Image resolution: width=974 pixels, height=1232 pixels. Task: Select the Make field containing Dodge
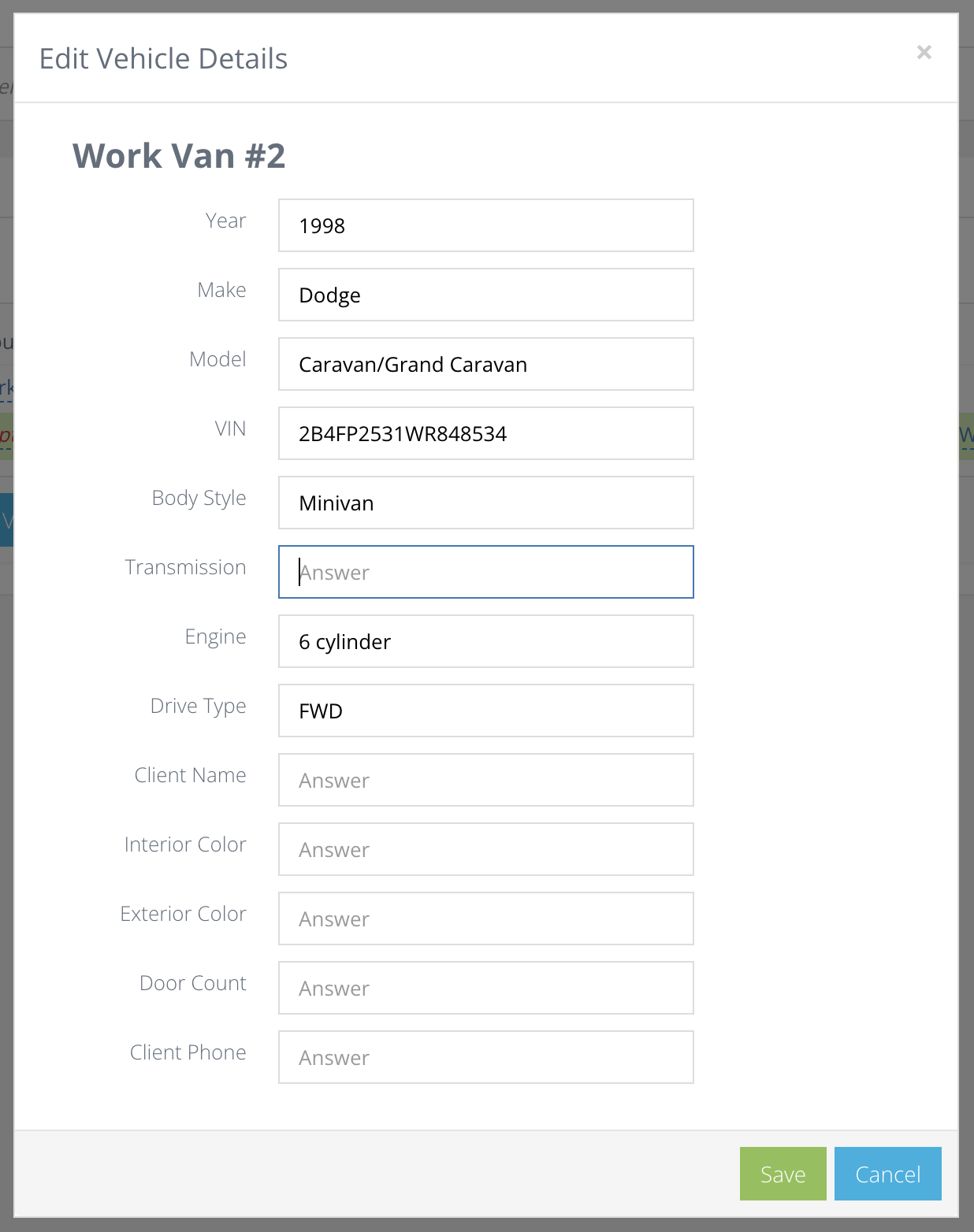(485, 295)
